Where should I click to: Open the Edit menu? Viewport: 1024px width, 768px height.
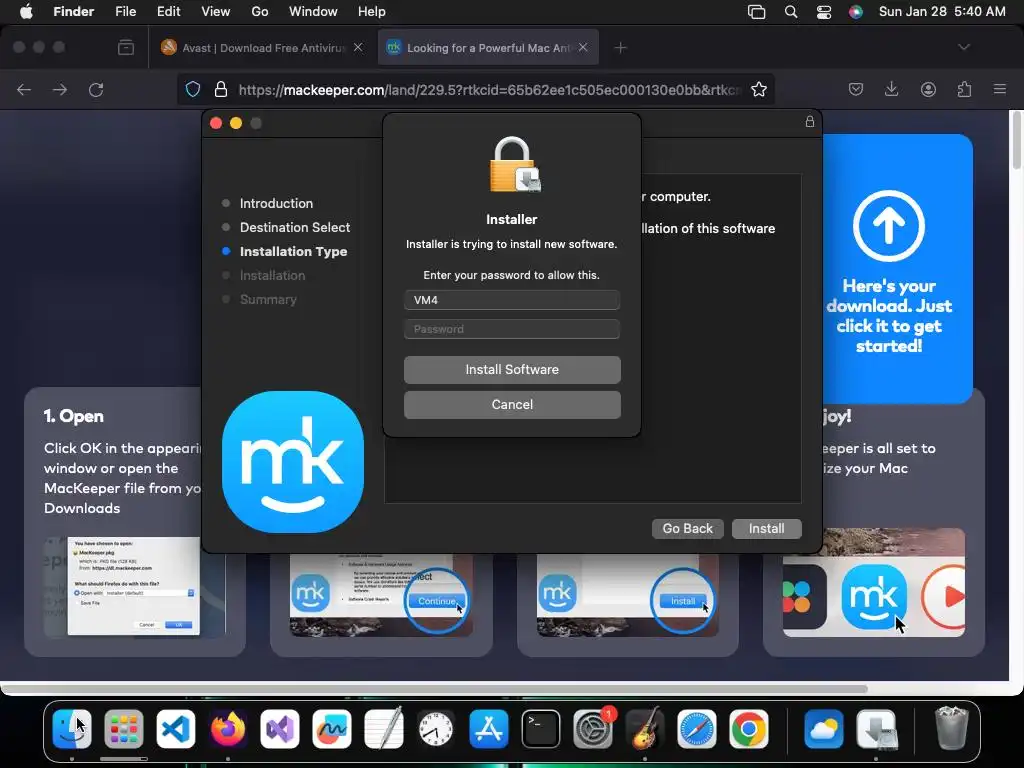coord(168,12)
